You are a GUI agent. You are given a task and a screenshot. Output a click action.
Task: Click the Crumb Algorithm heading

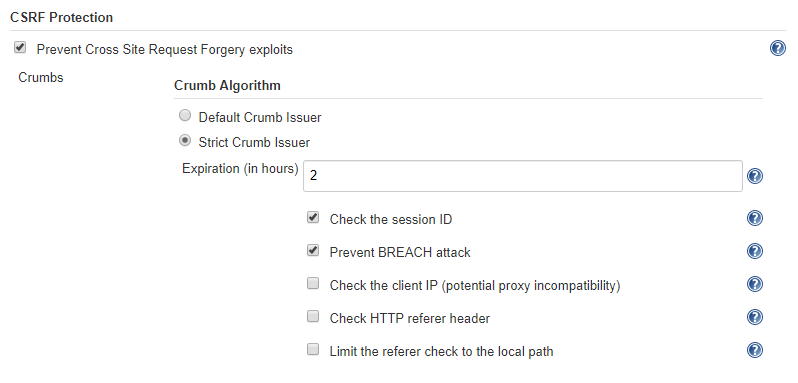tap(227, 85)
